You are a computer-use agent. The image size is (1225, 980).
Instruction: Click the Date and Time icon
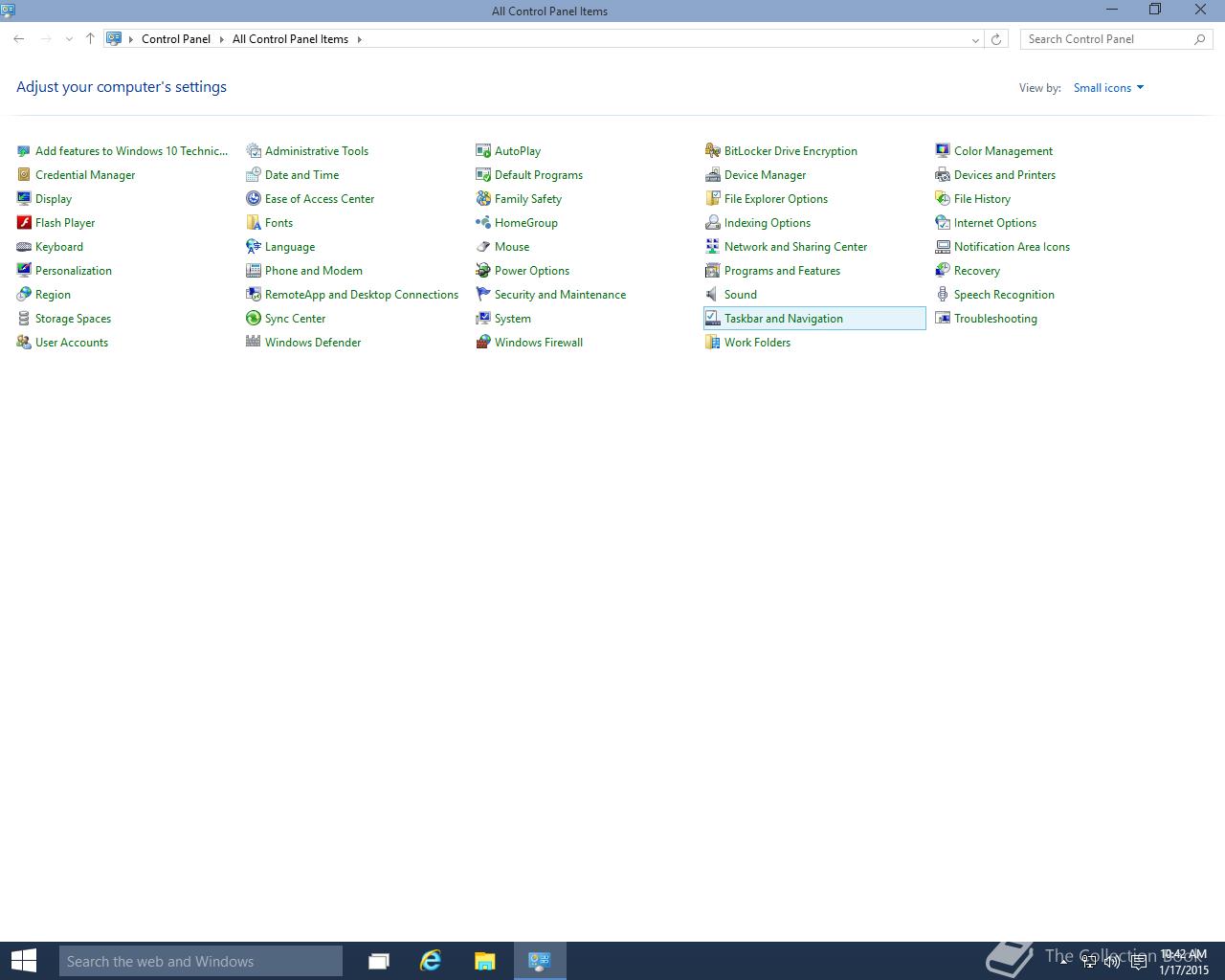pyautogui.click(x=254, y=174)
